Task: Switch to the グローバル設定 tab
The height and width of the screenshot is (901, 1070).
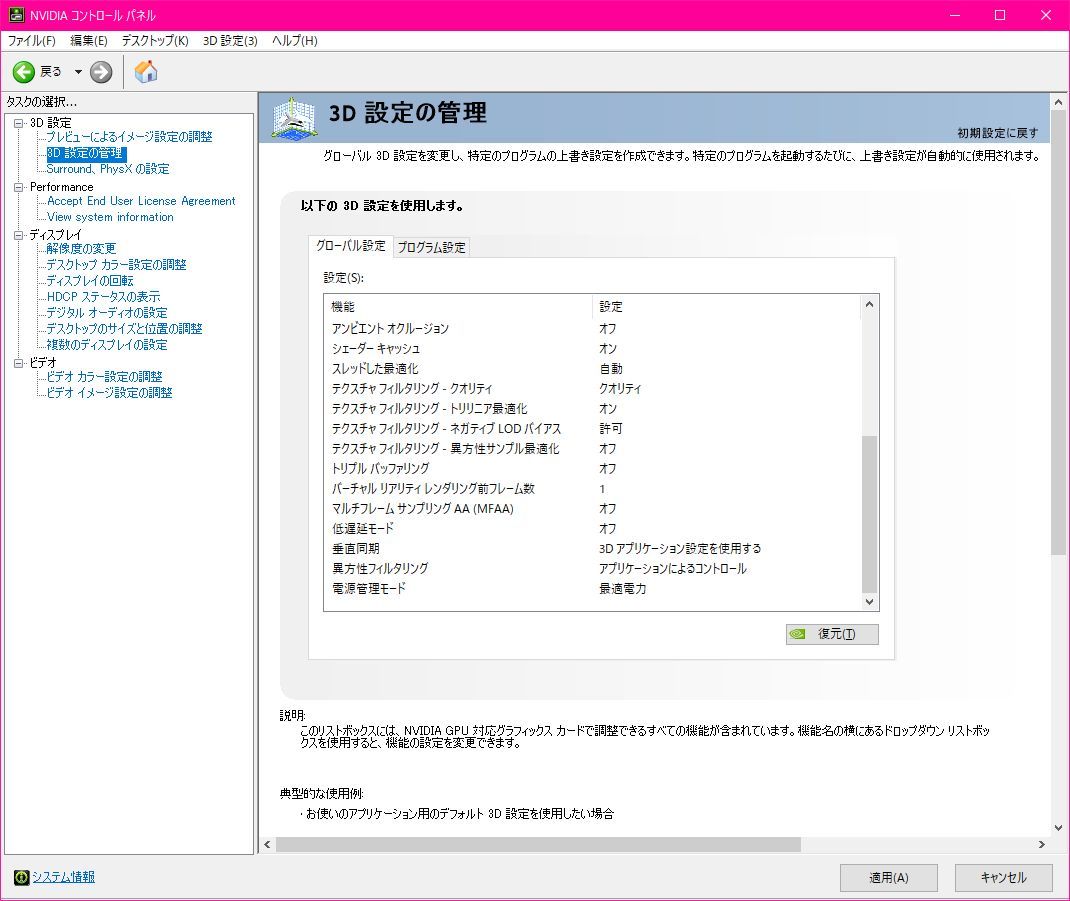Action: [x=351, y=246]
